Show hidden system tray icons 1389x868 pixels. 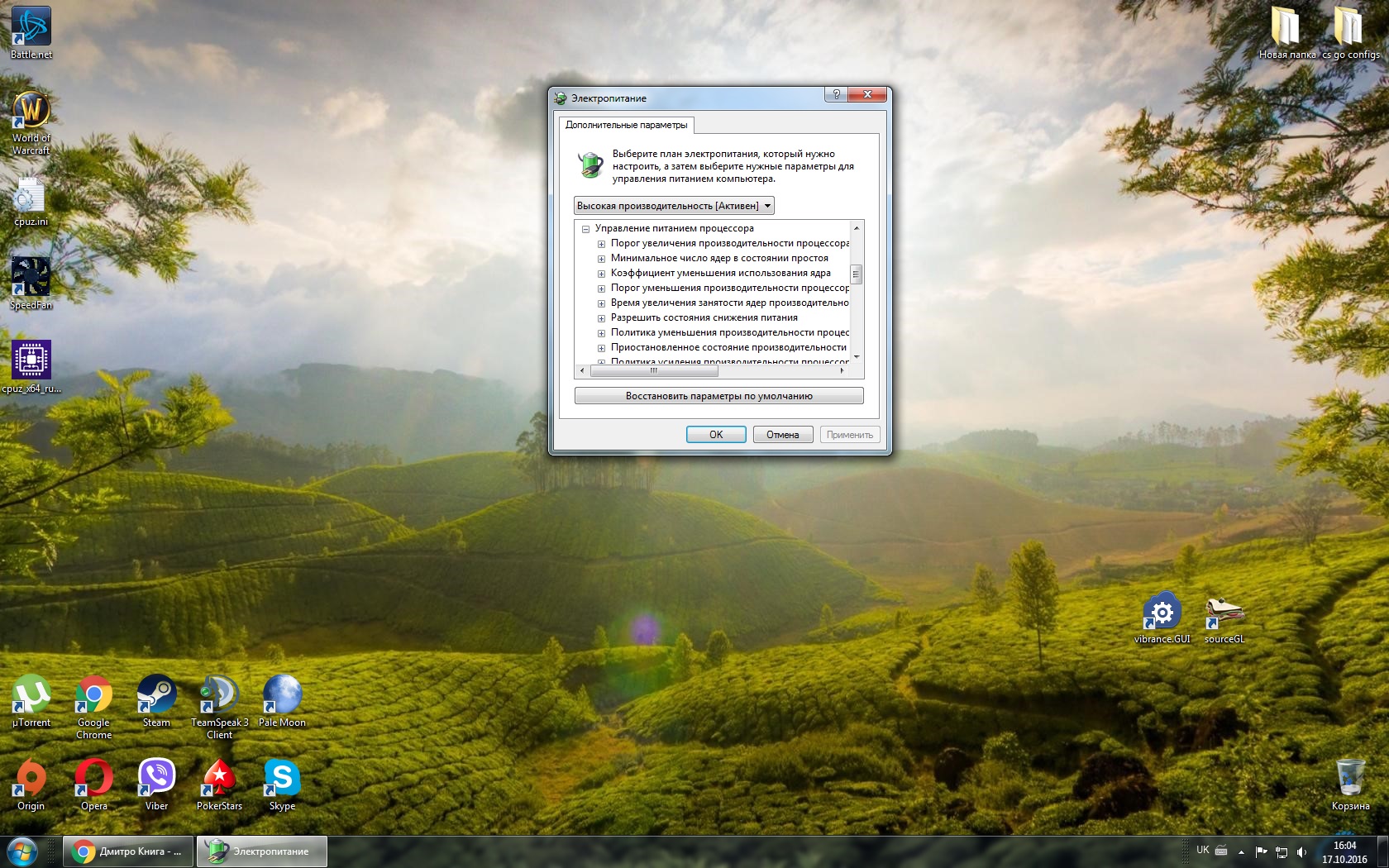(1241, 851)
